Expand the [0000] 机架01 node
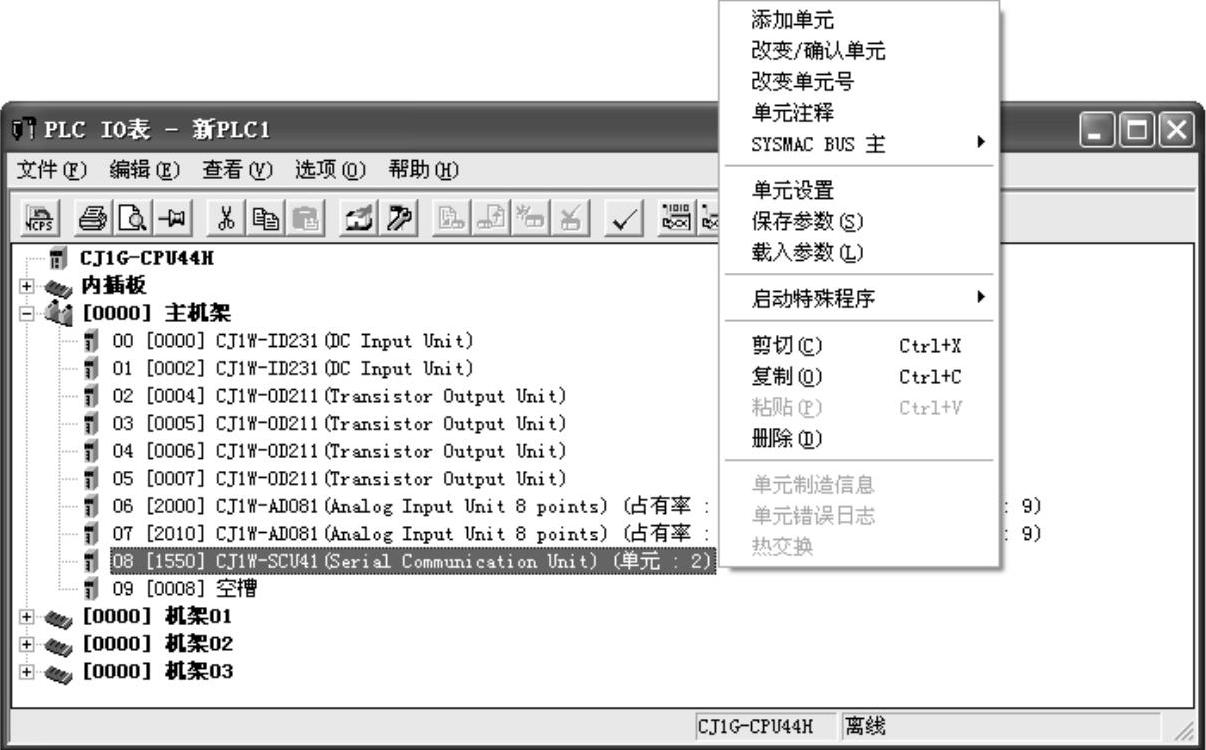Viewport: 1206px width, 750px height. pyautogui.click(x=26, y=617)
